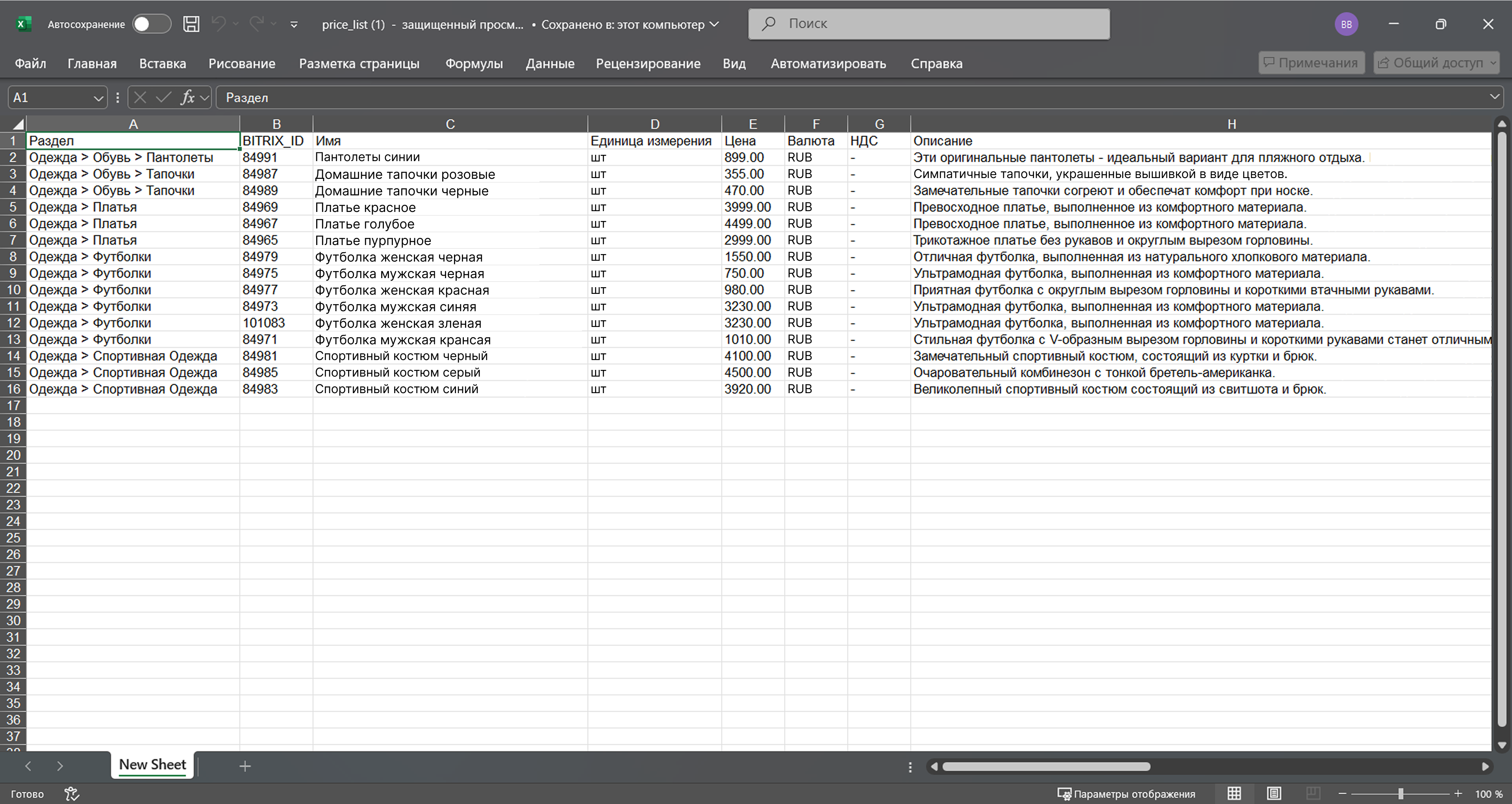Image resolution: width=1512 pixels, height=804 pixels.
Task: Add a new sheet with plus icon
Action: [245, 766]
